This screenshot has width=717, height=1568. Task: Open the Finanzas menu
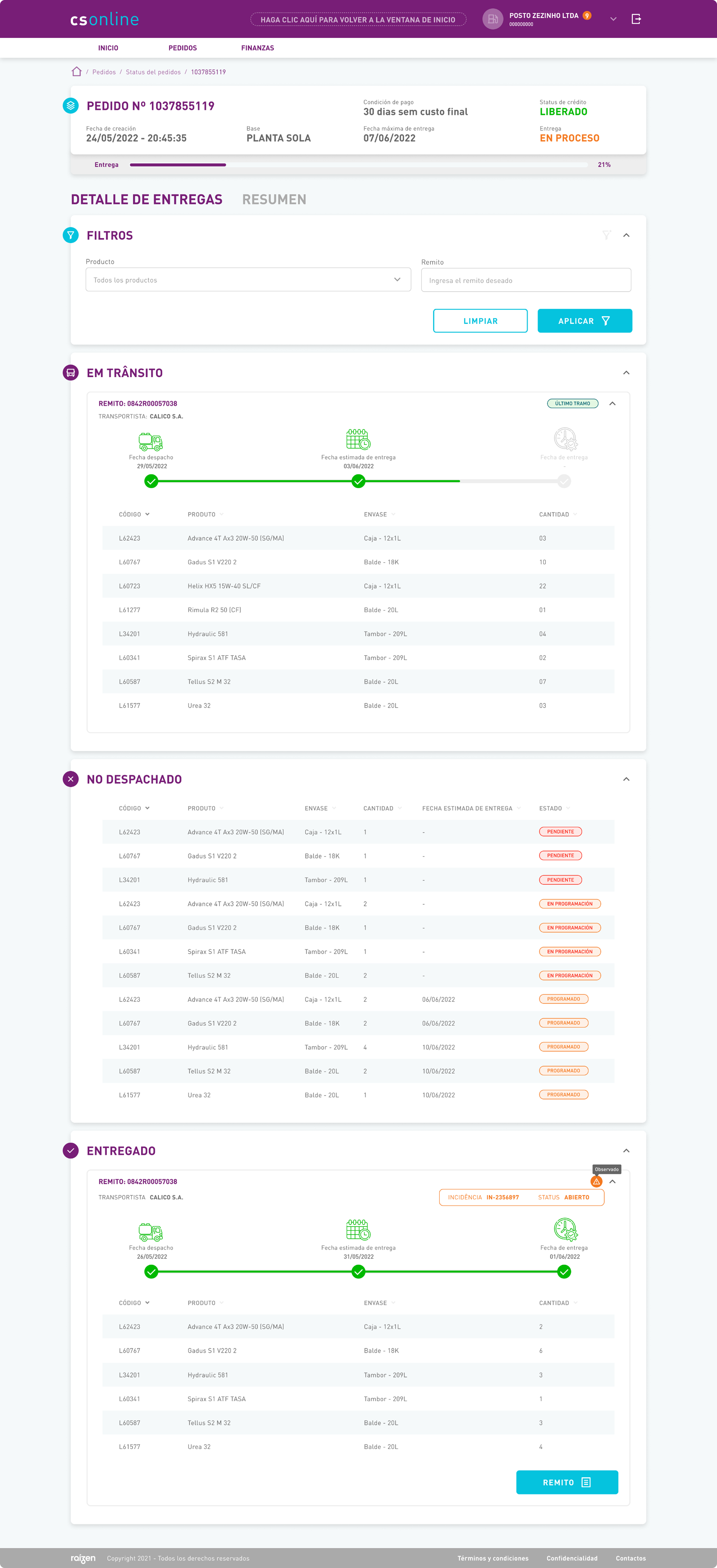click(x=258, y=48)
